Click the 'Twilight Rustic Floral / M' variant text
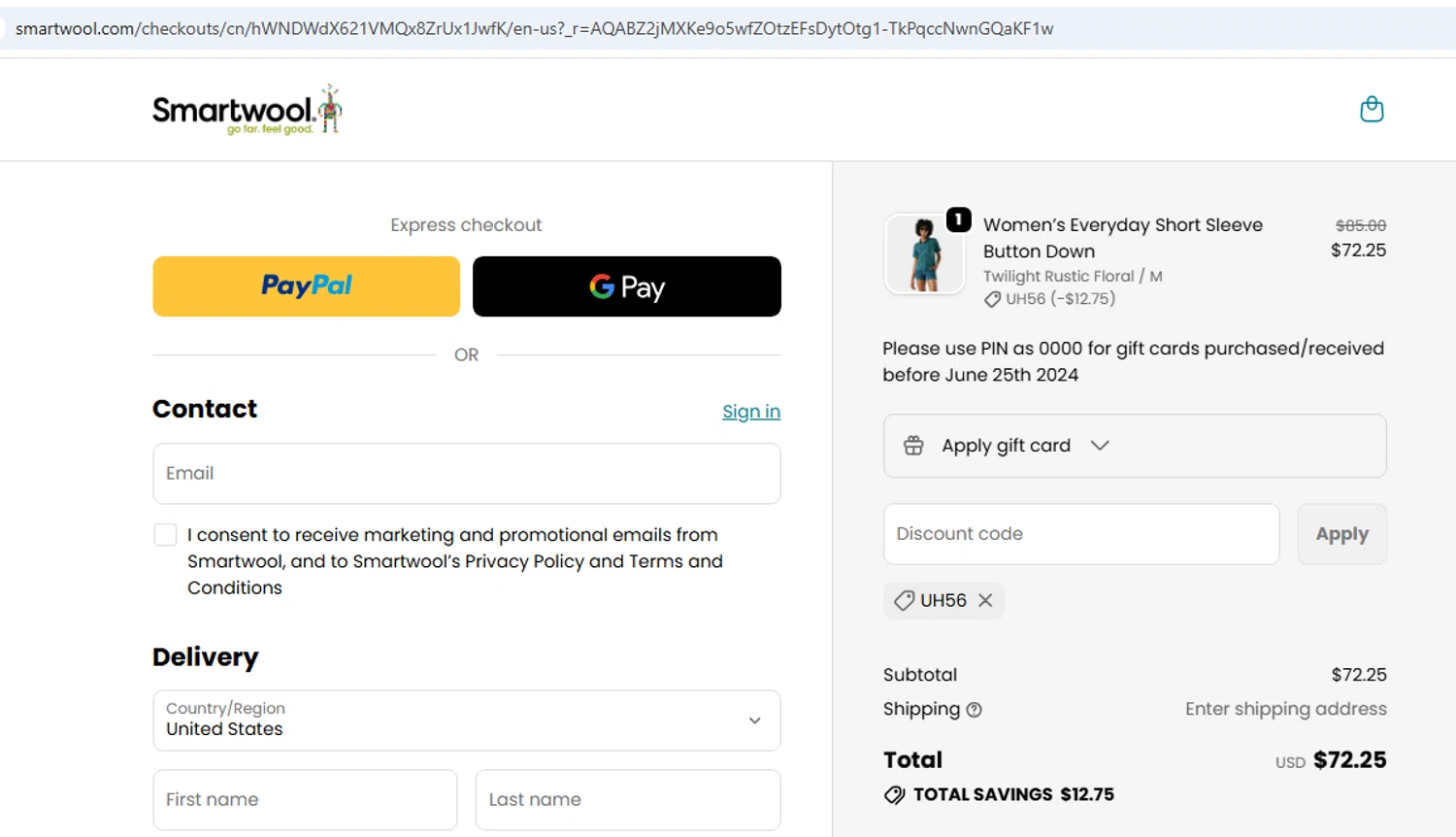This screenshot has width=1456, height=837. (x=1073, y=277)
